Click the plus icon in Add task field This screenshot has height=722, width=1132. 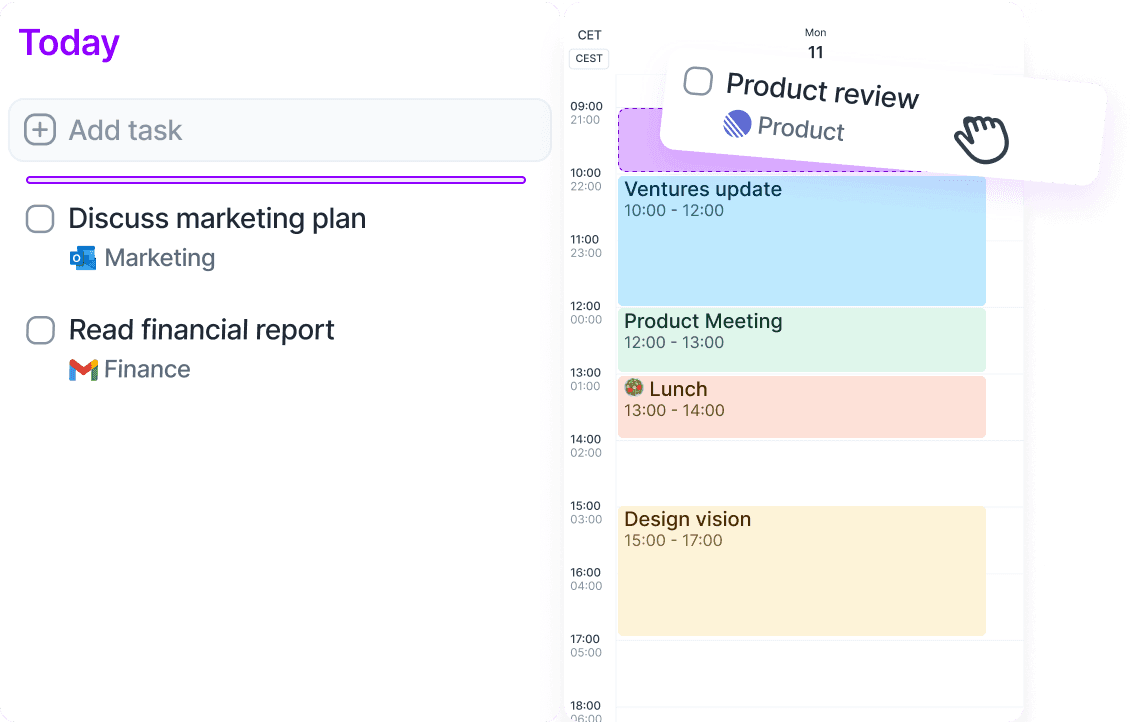pos(40,130)
